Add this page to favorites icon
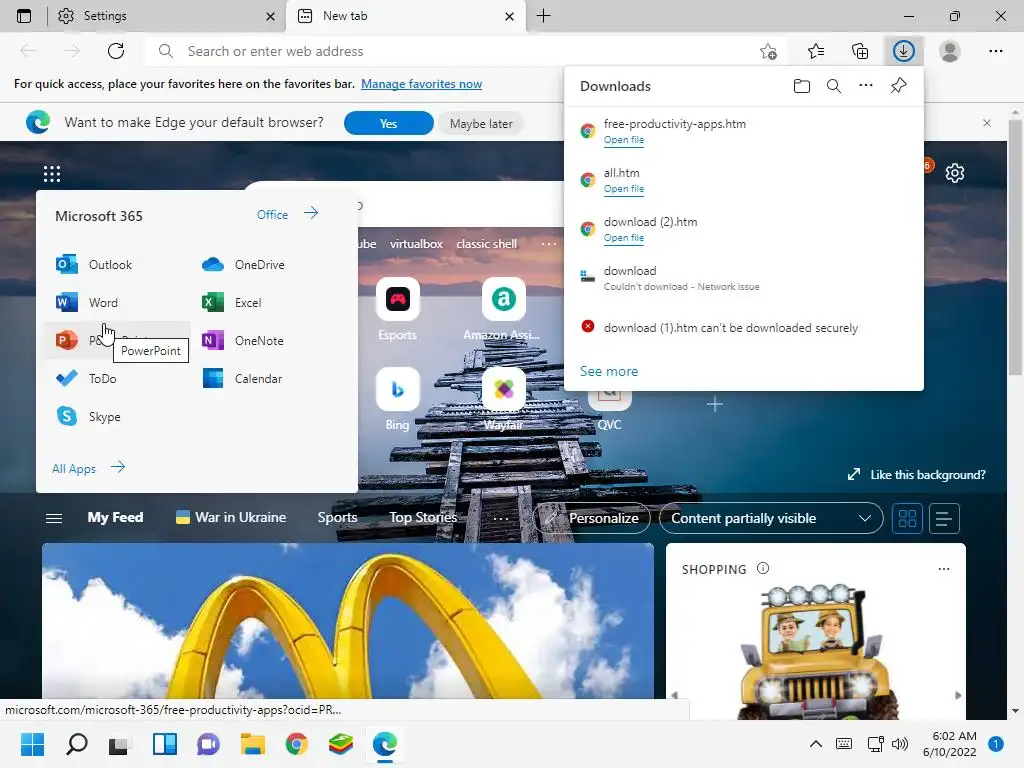This screenshot has height=768, width=1024. [769, 51]
